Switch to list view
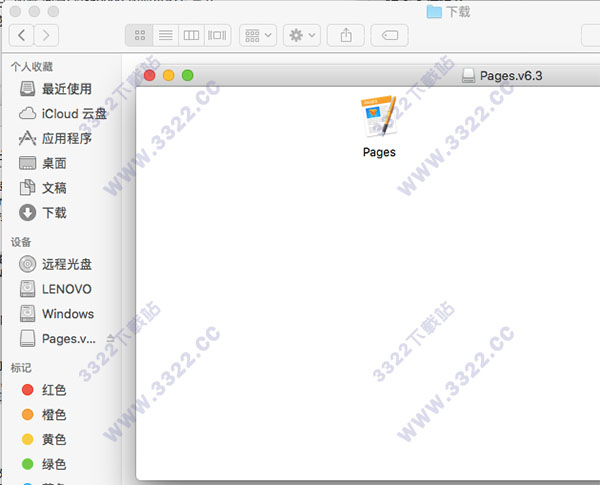 coord(165,35)
